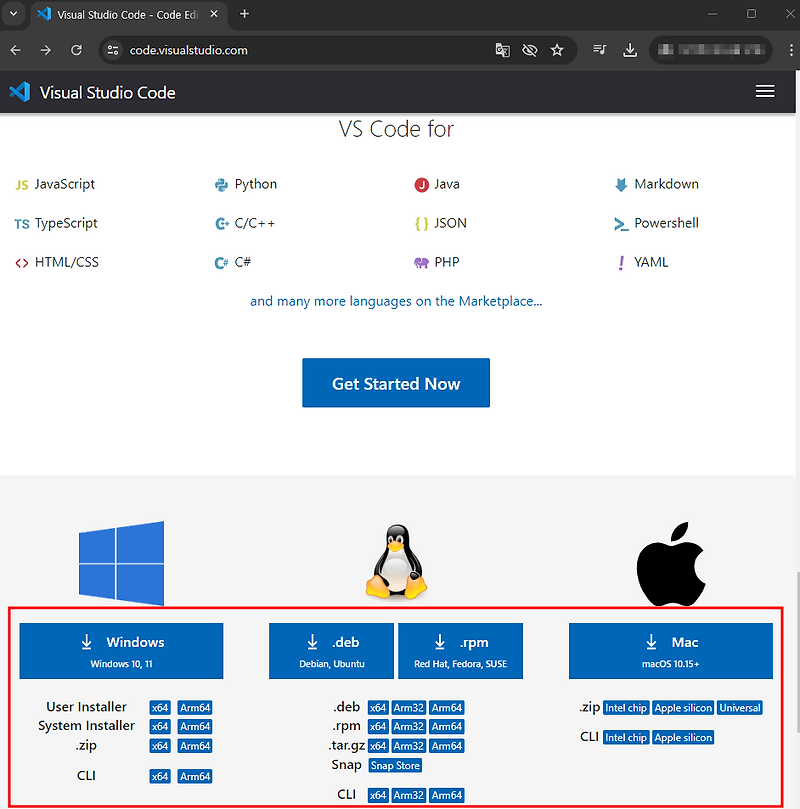
Task: Click the Get Started Now button
Action: point(395,383)
